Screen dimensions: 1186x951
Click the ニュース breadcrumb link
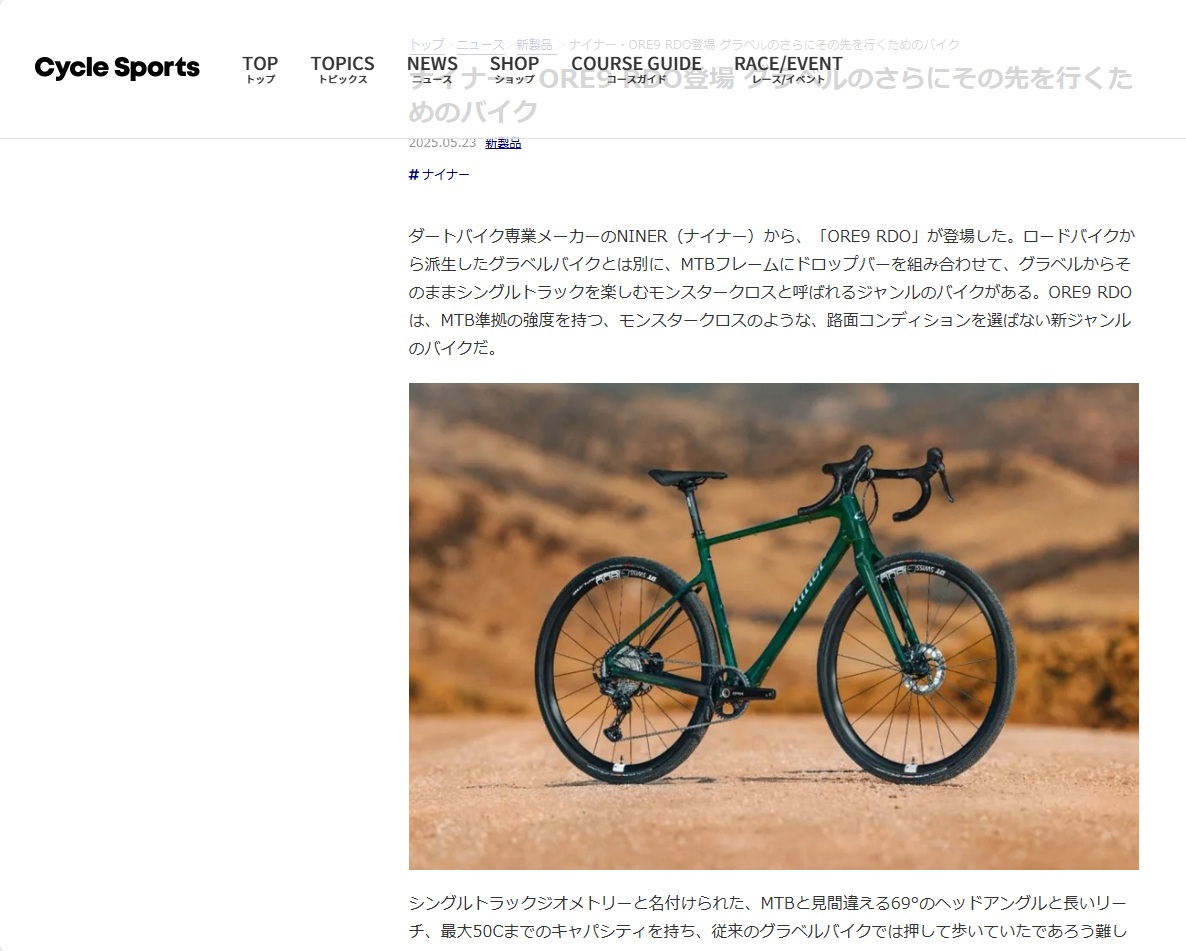(x=480, y=45)
